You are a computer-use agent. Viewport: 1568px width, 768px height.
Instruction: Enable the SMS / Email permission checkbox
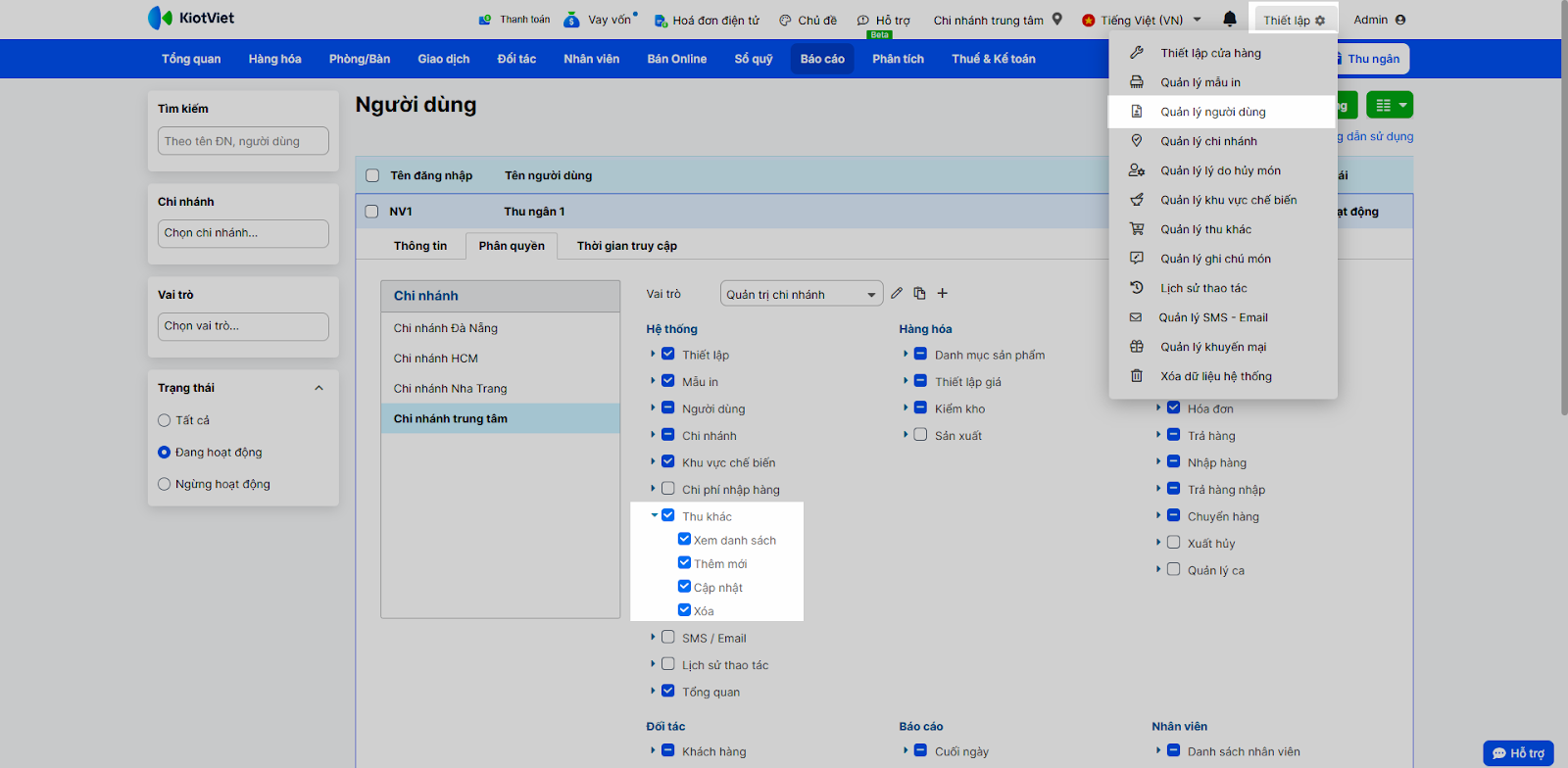click(x=668, y=637)
